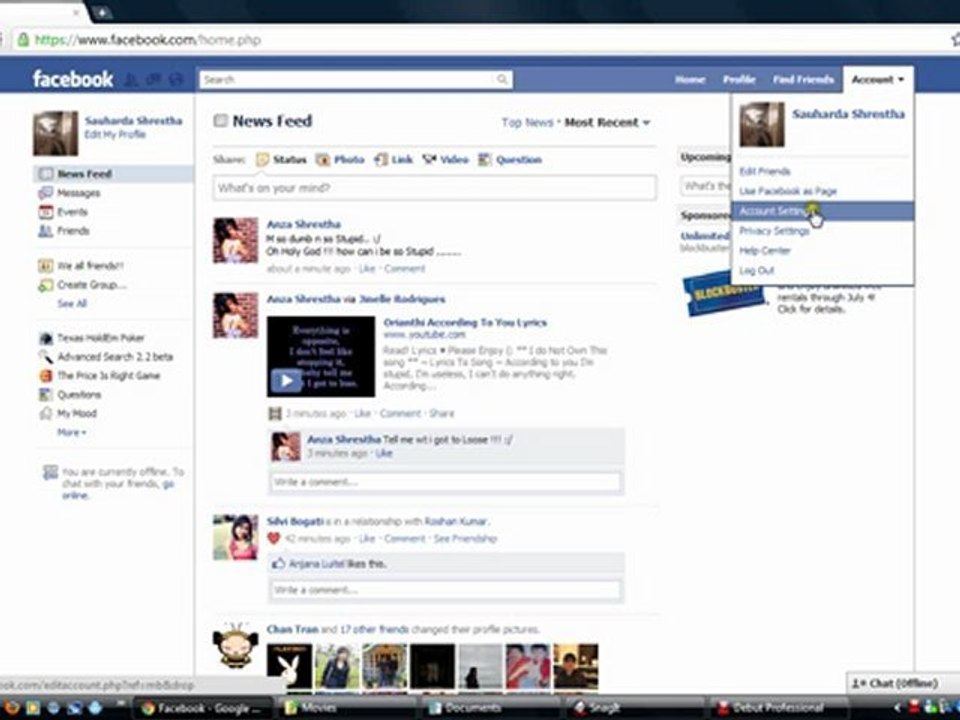Go to Profile in header

click(739, 80)
